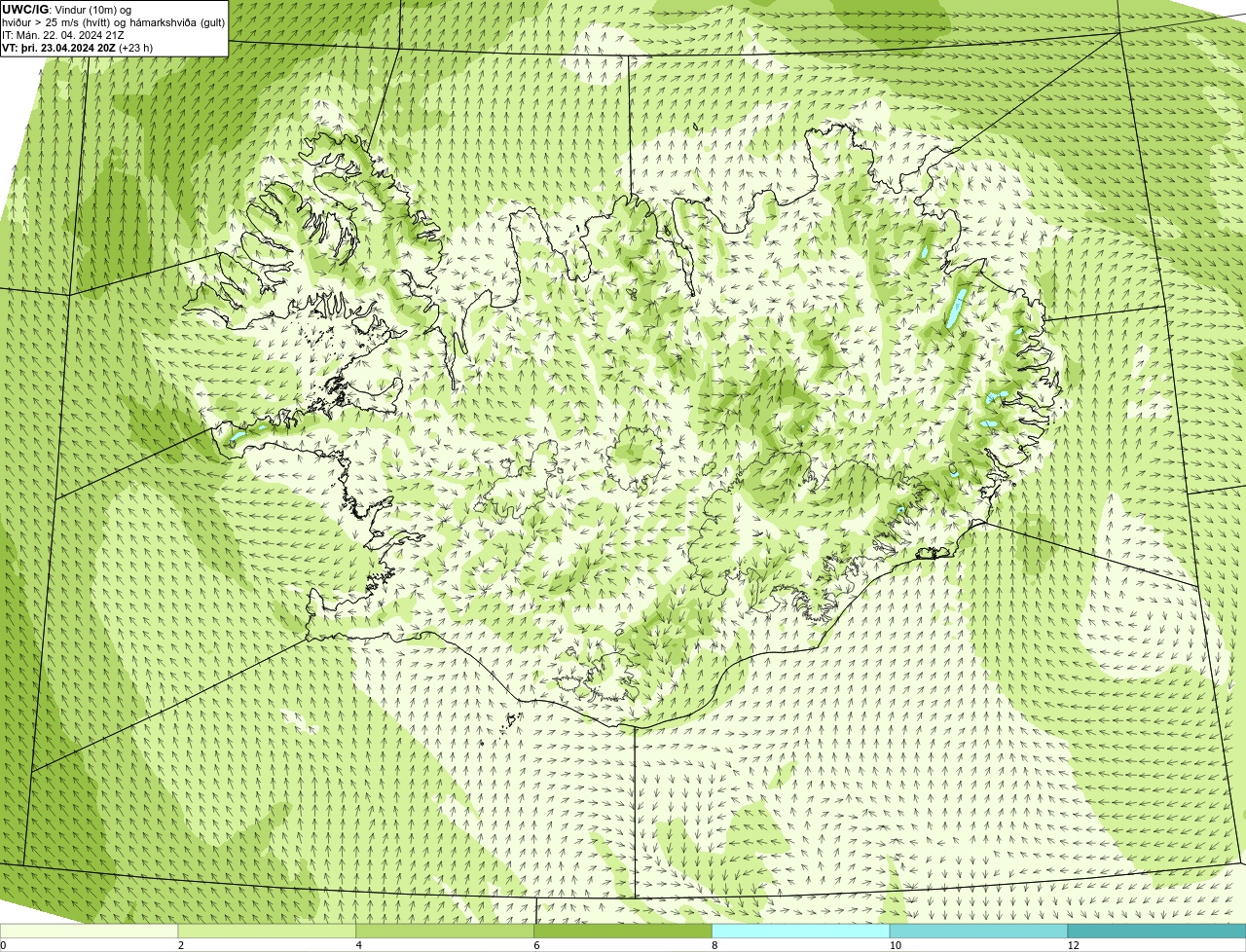
Task: Click the '10' scale label
Action: tap(895, 945)
